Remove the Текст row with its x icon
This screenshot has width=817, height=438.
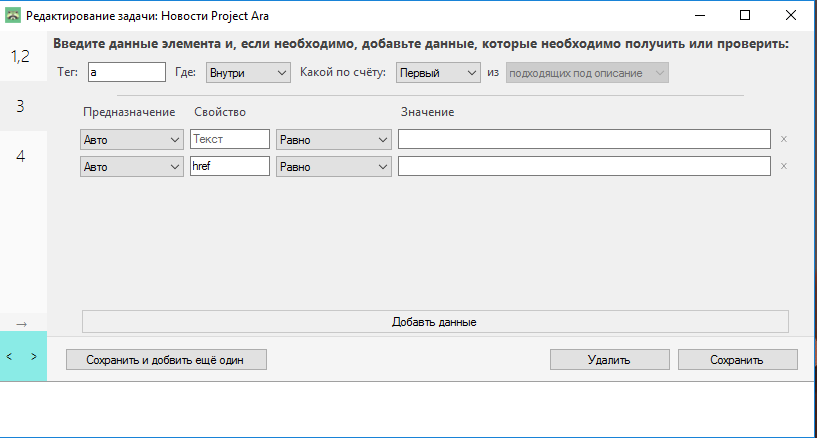(784, 140)
